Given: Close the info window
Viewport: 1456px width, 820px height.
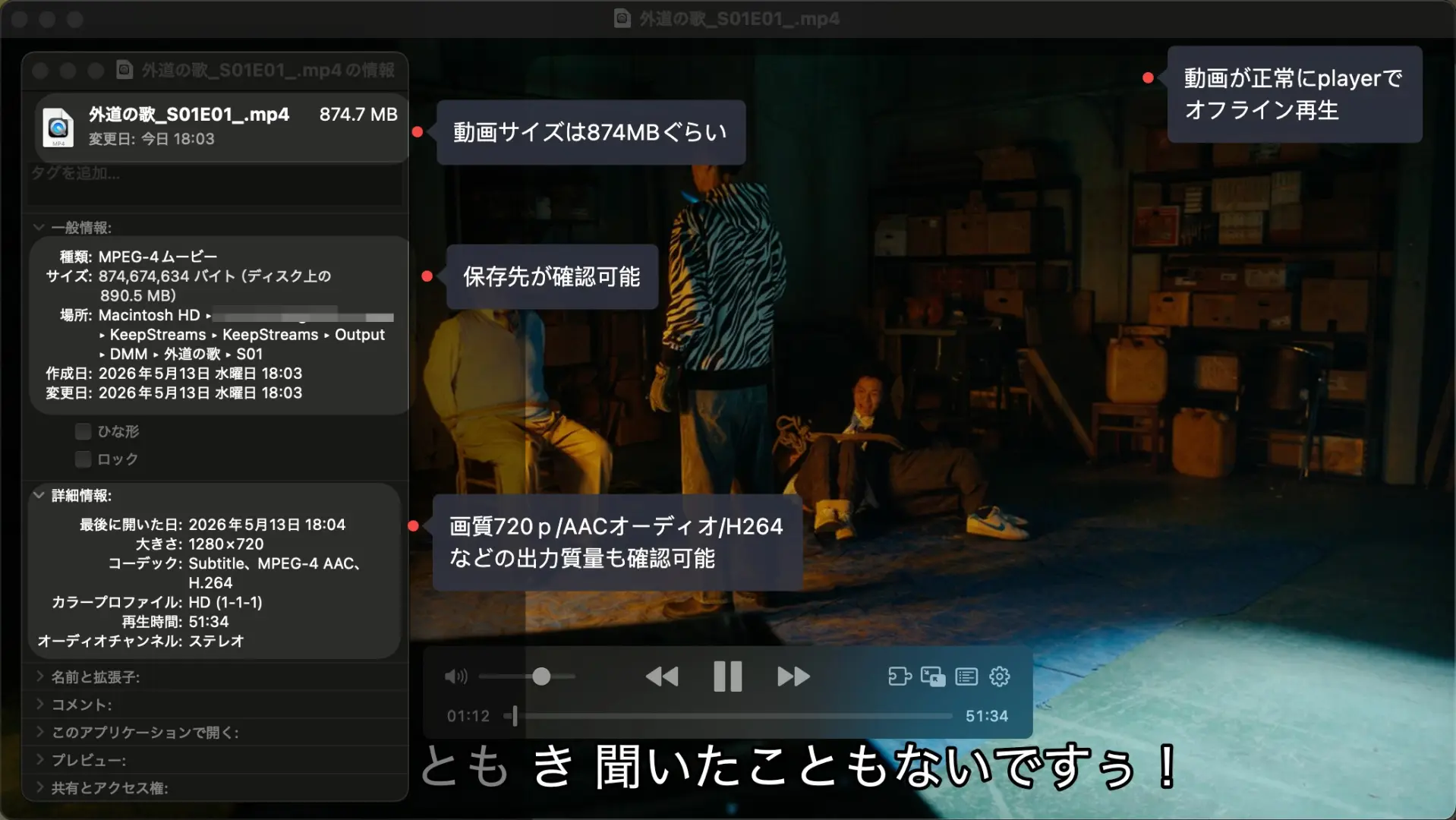Looking at the screenshot, I should click(x=40, y=71).
